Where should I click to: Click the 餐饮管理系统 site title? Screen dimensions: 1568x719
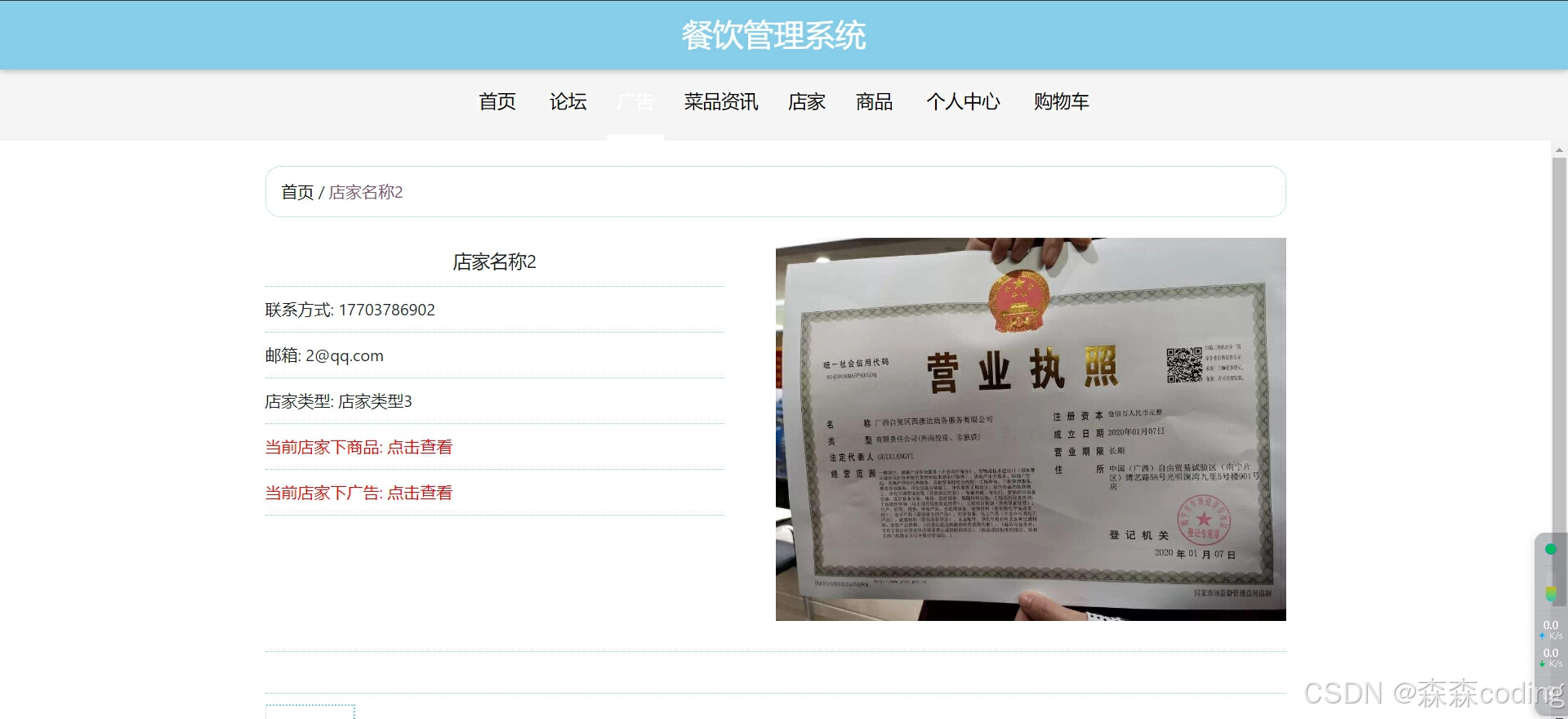click(774, 35)
